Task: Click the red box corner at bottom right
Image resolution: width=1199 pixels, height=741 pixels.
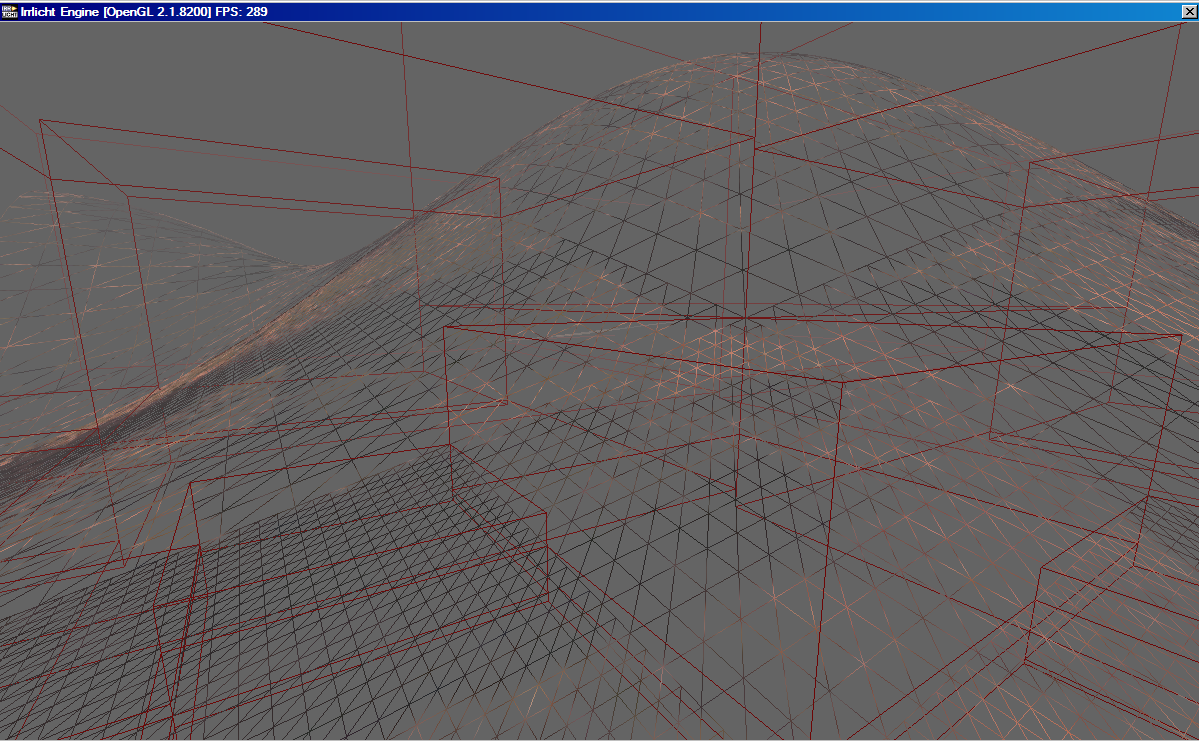Action: coord(1042,569)
